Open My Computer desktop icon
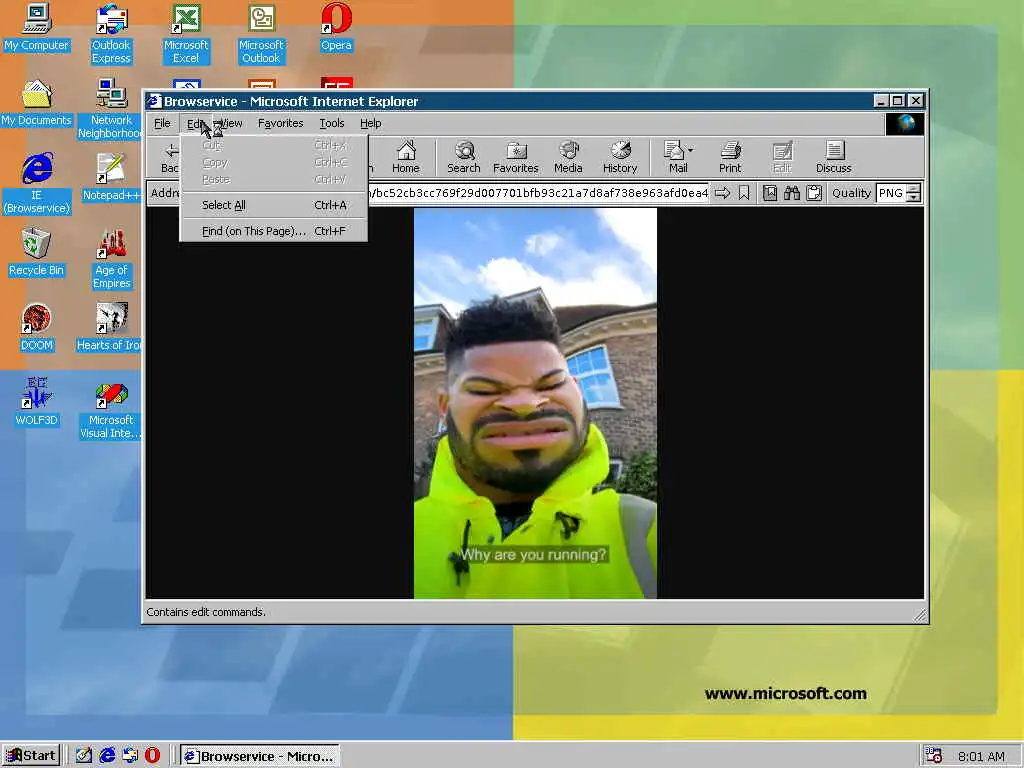This screenshot has height=768, width=1024. point(37,27)
